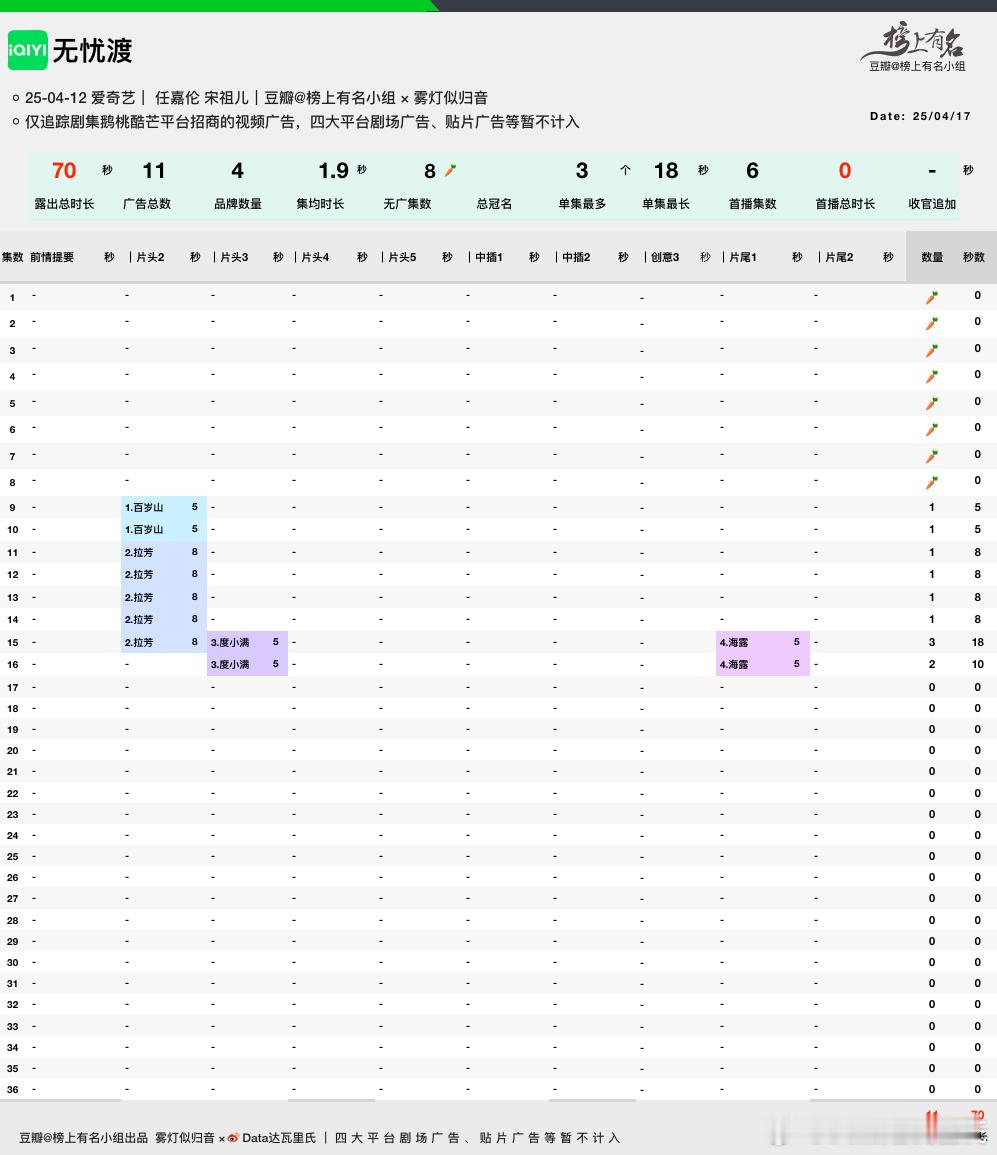Click the carrot icon in episode 4 row
This screenshot has height=1155, width=997.
click(931, 376)
